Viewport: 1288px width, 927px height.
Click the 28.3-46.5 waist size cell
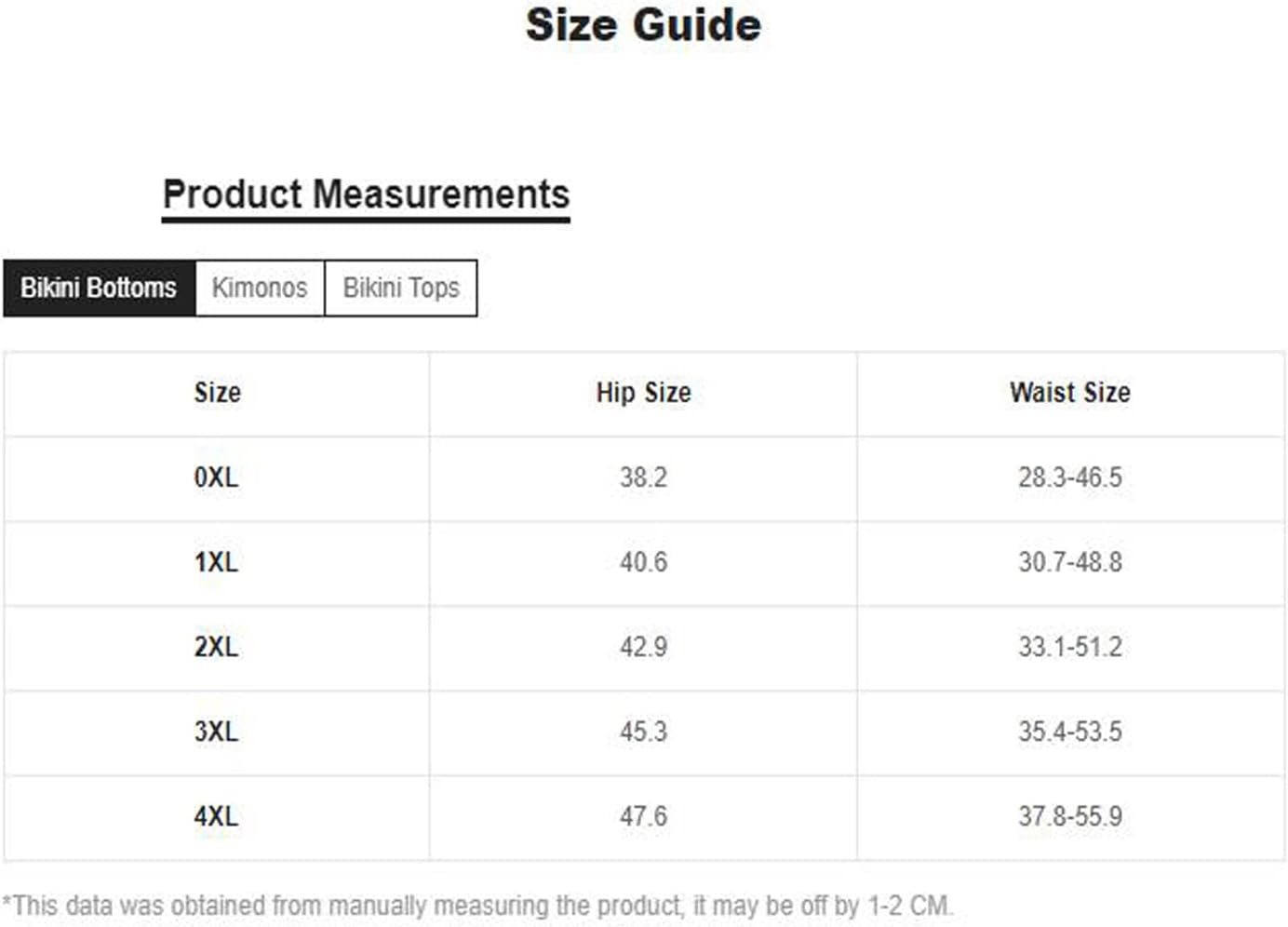point(1069,477)
